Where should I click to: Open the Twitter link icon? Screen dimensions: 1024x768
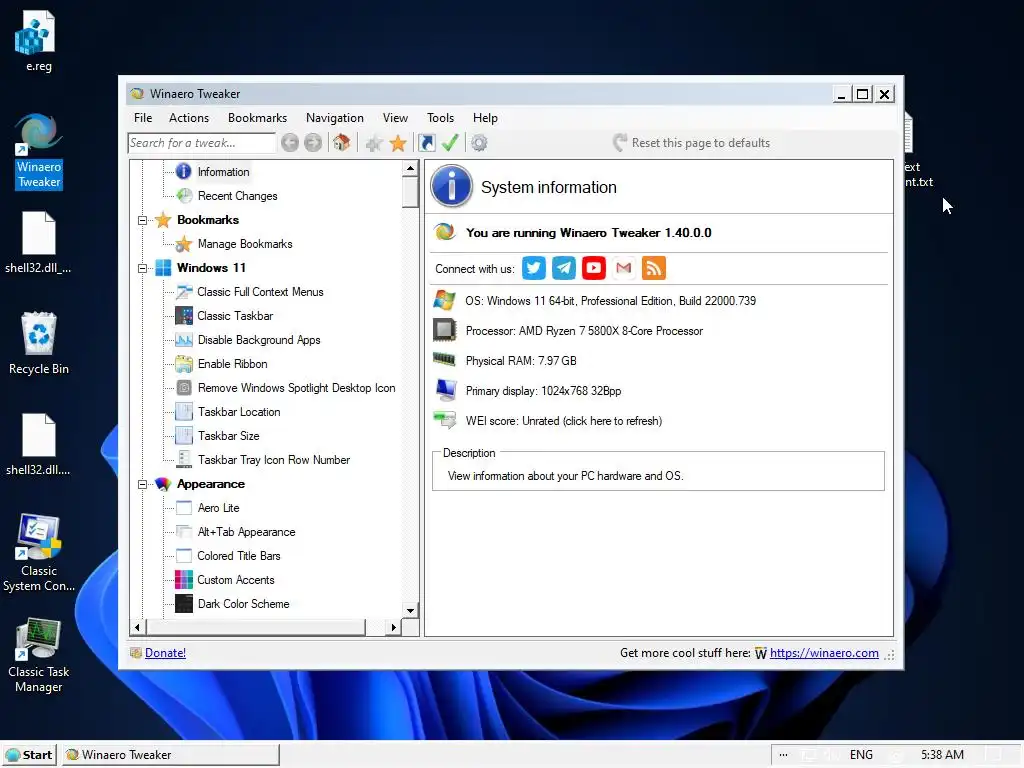pos(534,268)
